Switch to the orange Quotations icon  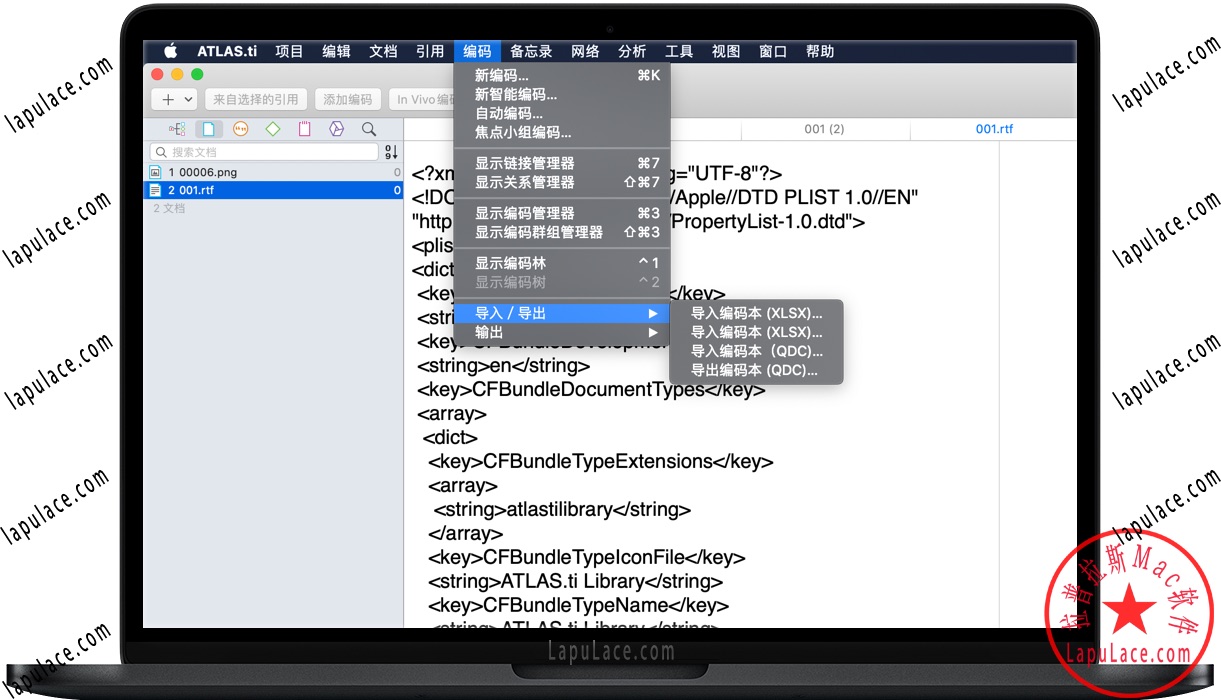coord(240,129)
